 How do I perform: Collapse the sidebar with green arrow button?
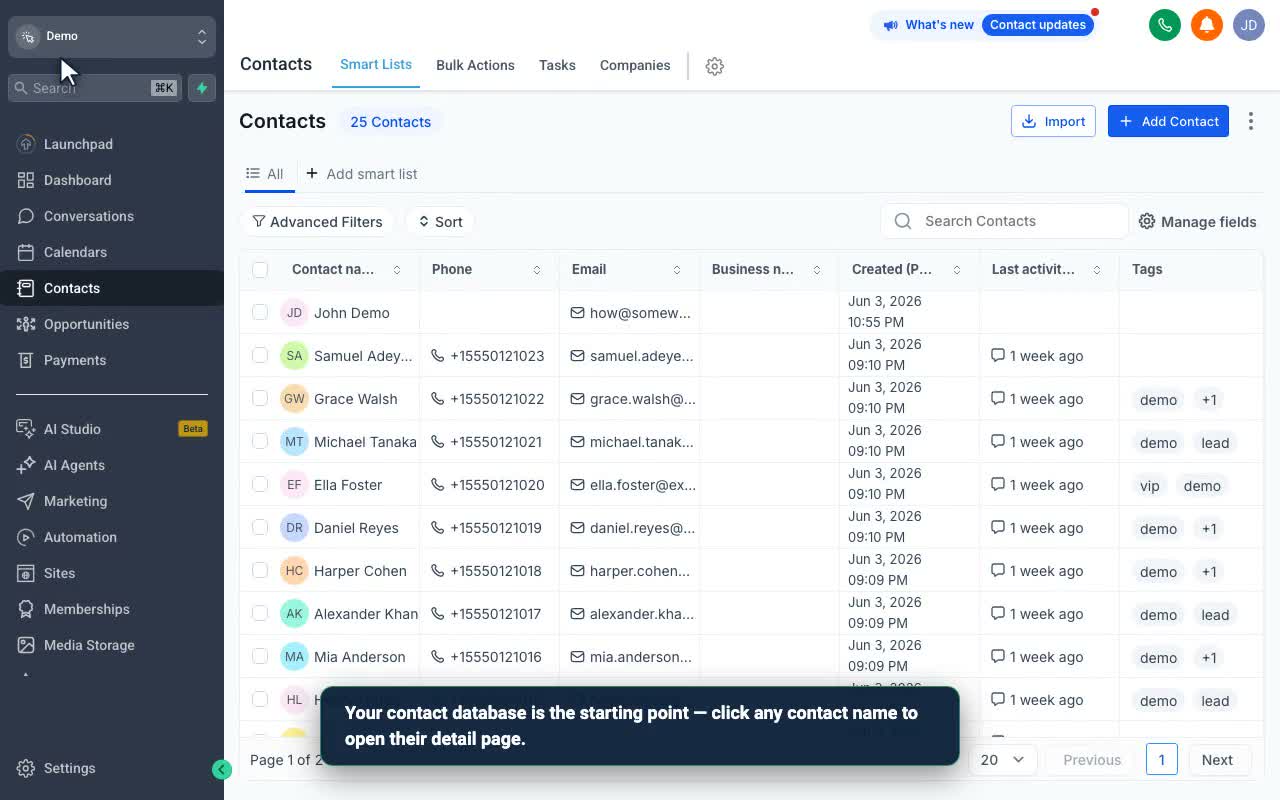[222, 769]
